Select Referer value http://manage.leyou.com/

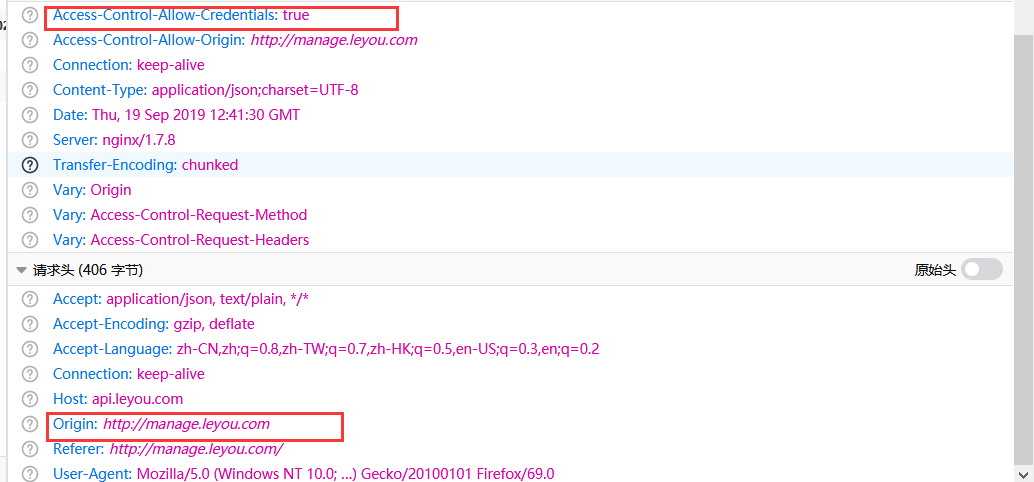click(197, 449)
